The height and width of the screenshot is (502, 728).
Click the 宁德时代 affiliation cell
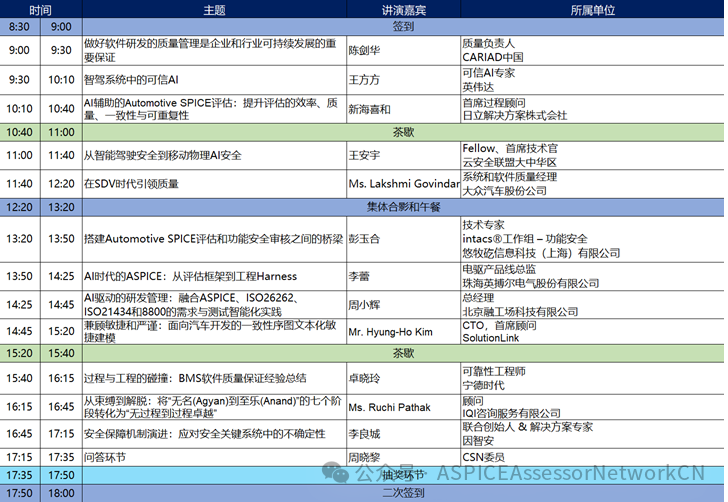[x=592, y=378]
